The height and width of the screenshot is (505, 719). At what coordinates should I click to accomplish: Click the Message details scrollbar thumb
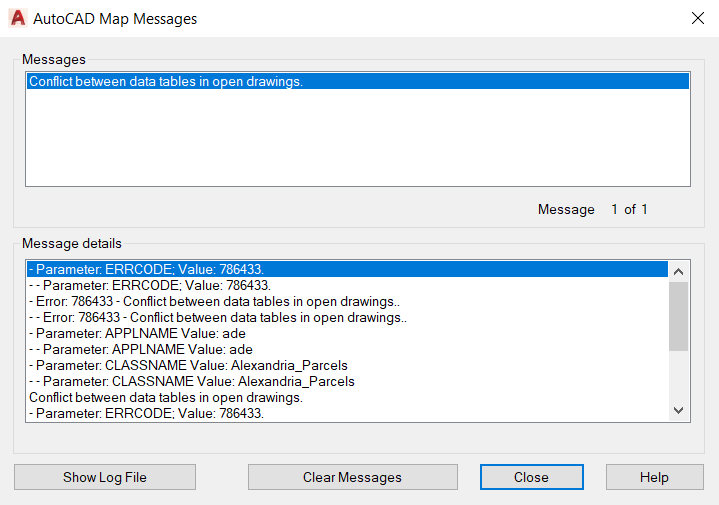click(x=678, y=315)
